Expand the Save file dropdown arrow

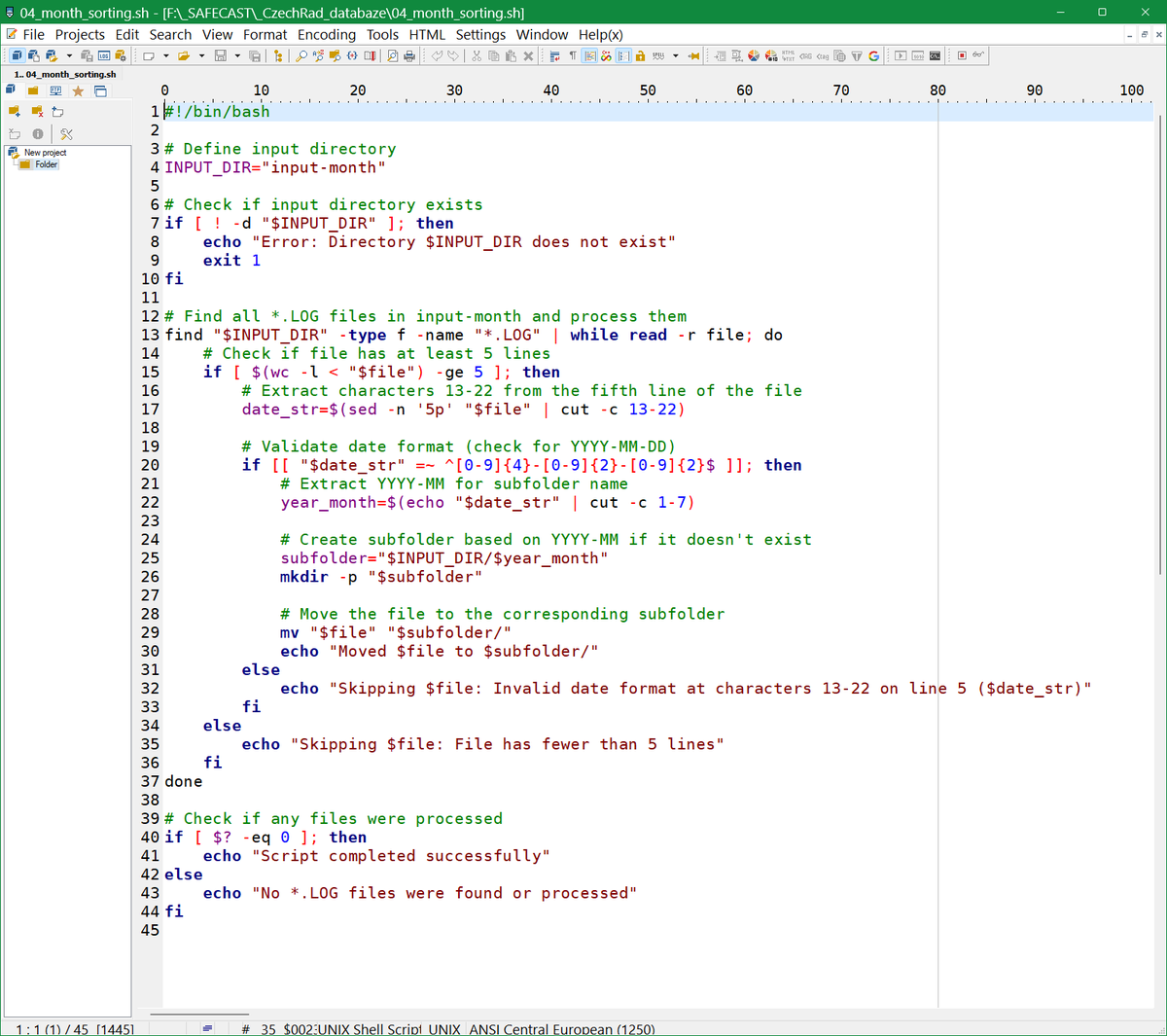237,56
